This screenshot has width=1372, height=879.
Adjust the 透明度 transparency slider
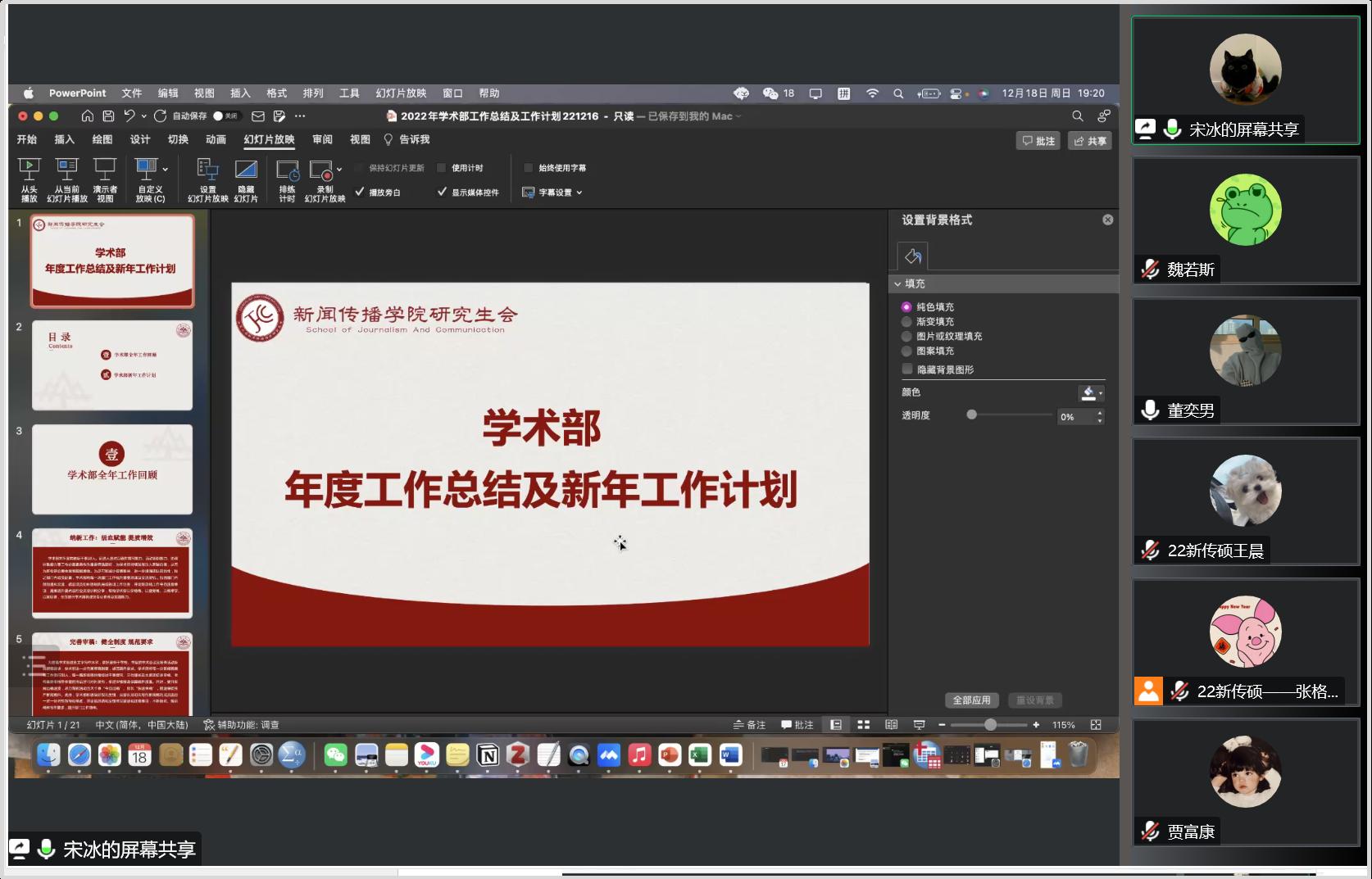pos(971,415)
